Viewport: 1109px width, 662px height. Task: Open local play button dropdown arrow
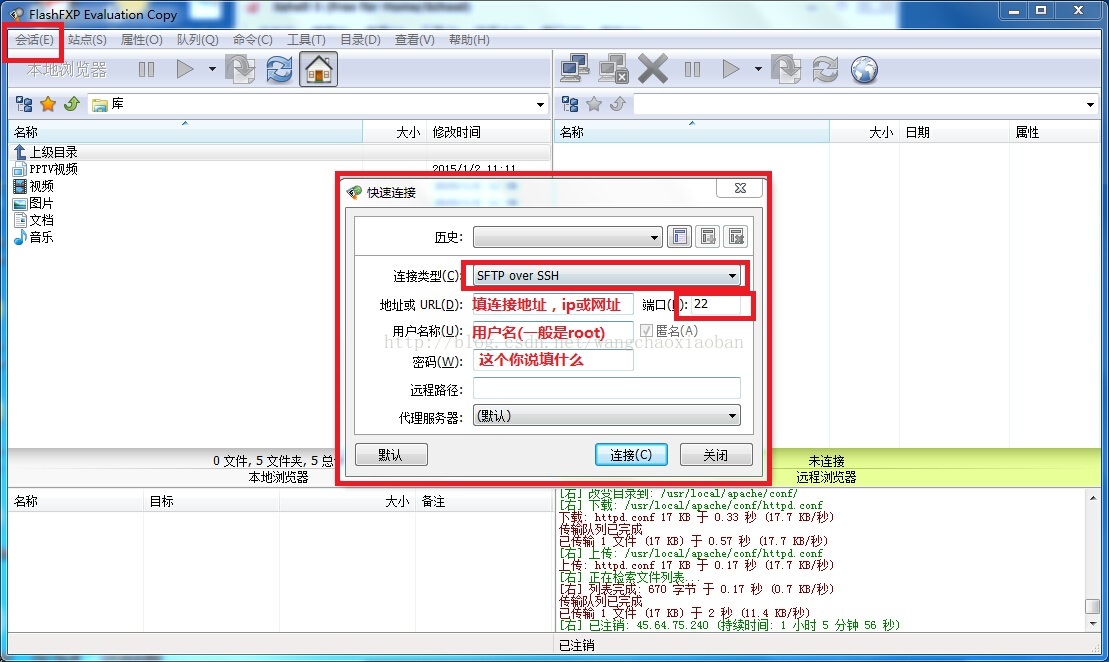click(x=212, y=69)
